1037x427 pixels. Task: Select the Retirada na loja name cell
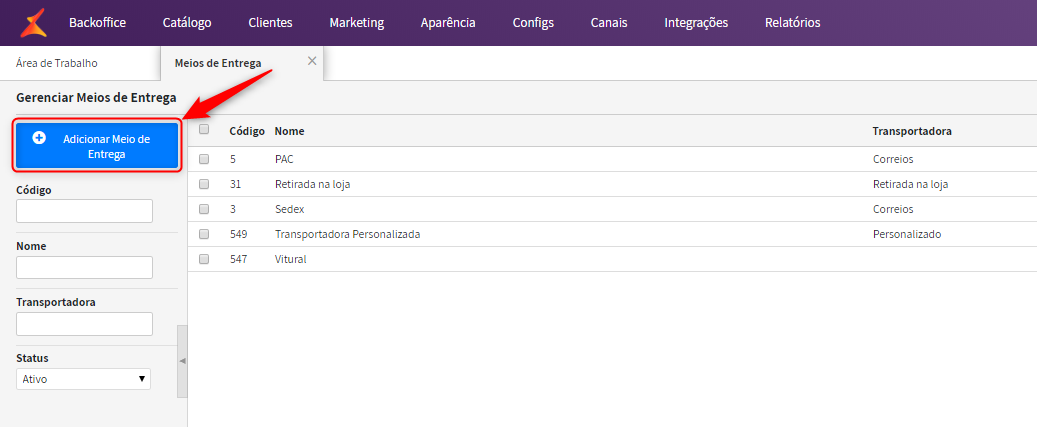(x=312, y=184)
